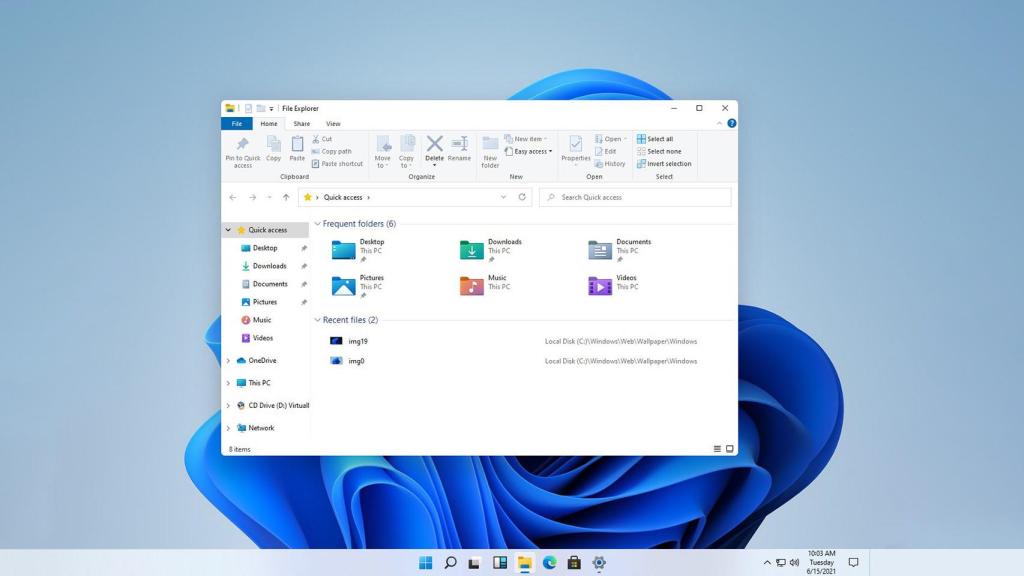Viewport: 1024px width, 576px height.
Task: Click Paste shortcut in ribbon
Action: point(337,164)
